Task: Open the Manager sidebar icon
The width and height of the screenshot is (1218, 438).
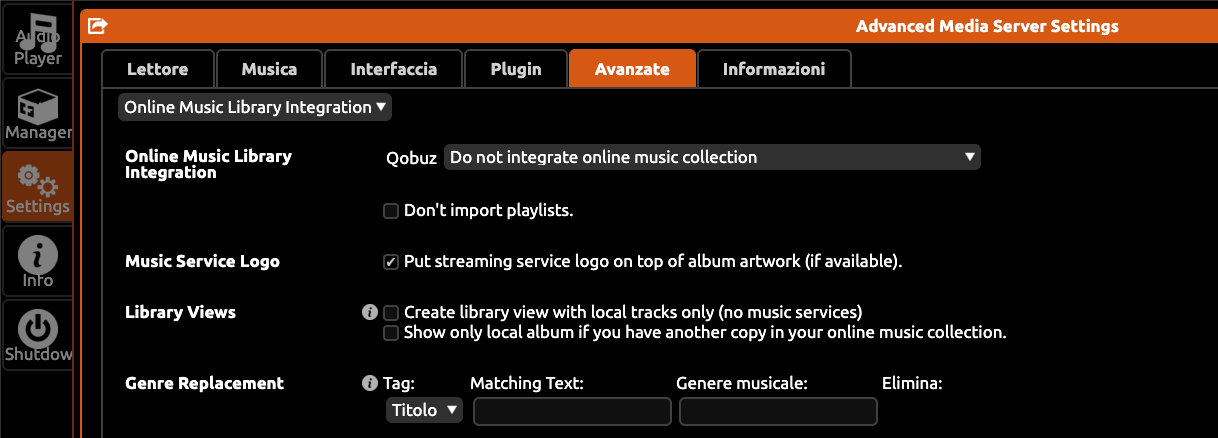Action: (x=37, y=113)
